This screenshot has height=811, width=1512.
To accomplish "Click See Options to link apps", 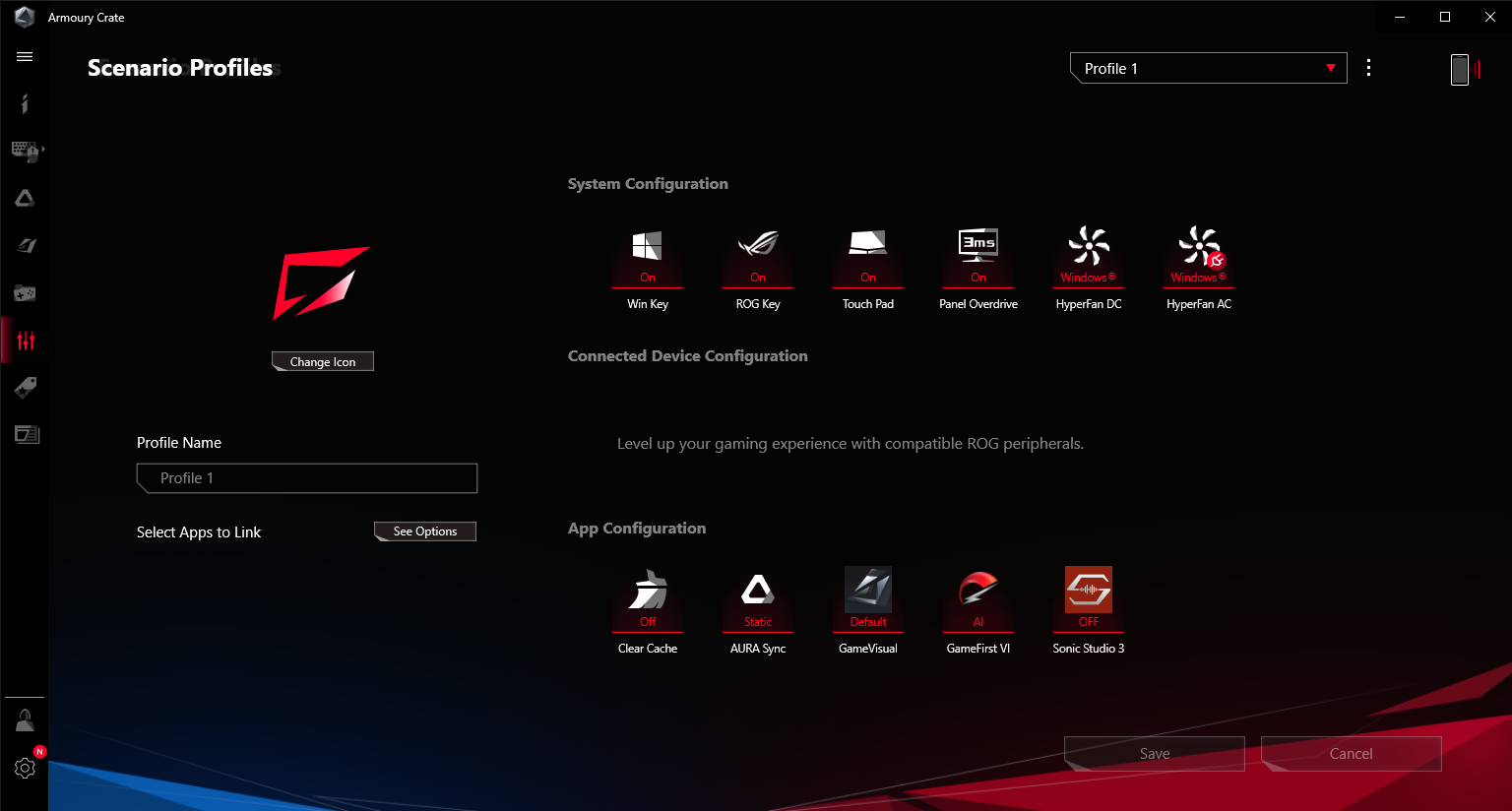I will tap(425, 531).
